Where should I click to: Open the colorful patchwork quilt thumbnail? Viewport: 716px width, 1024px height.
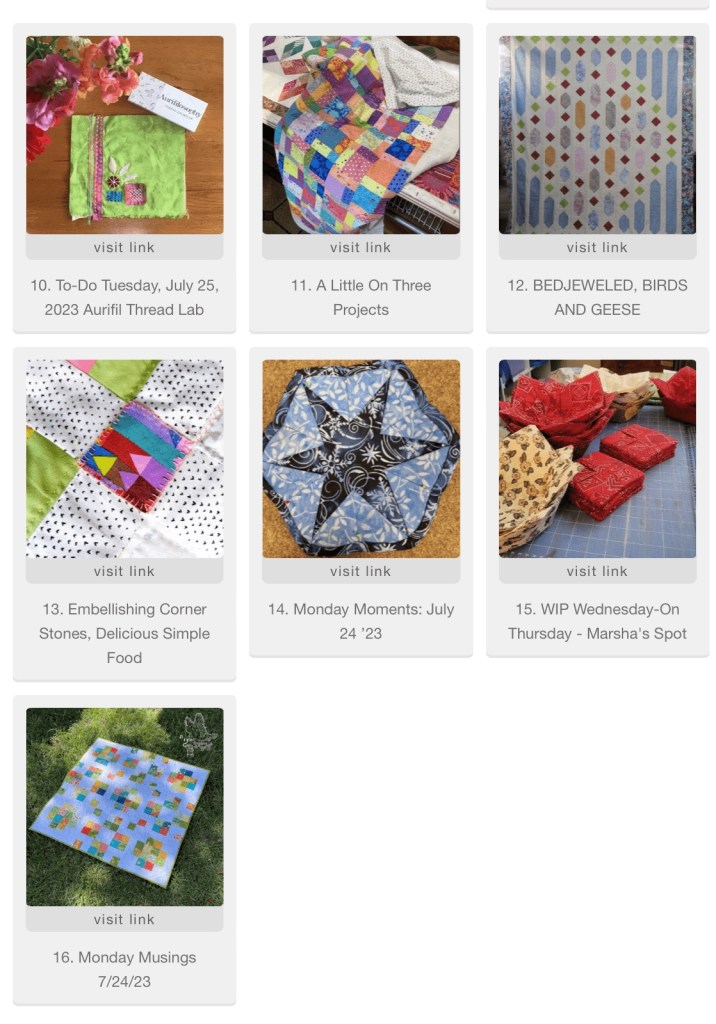coord(361,135)
